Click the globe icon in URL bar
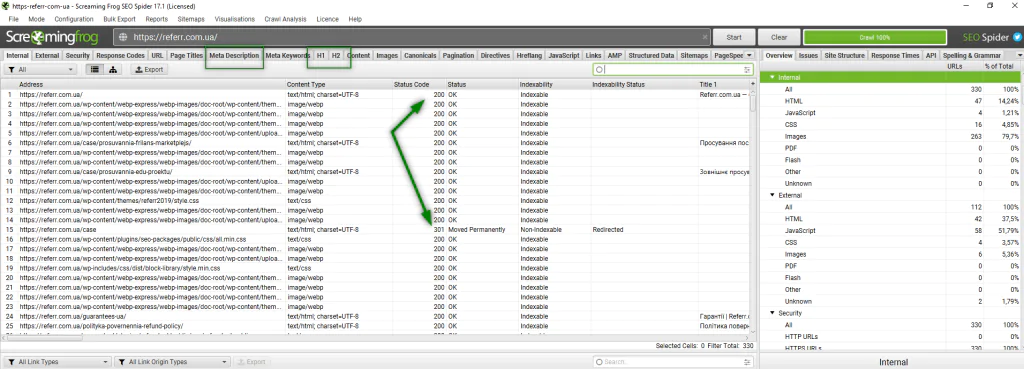 point(123,37)
